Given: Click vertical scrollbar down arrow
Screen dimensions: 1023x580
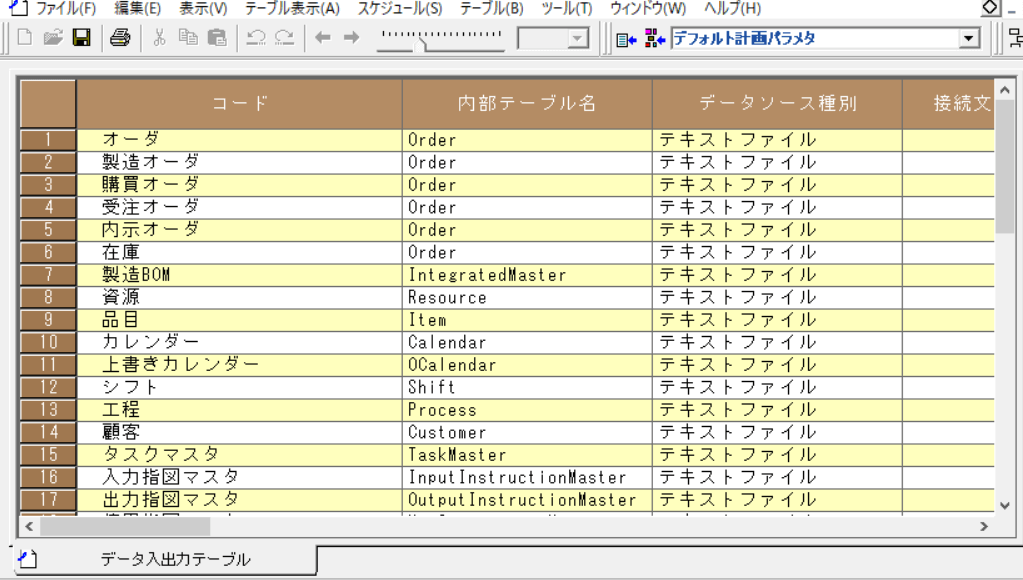Looking at the screenshot, I should click(x=1005, y=506).
